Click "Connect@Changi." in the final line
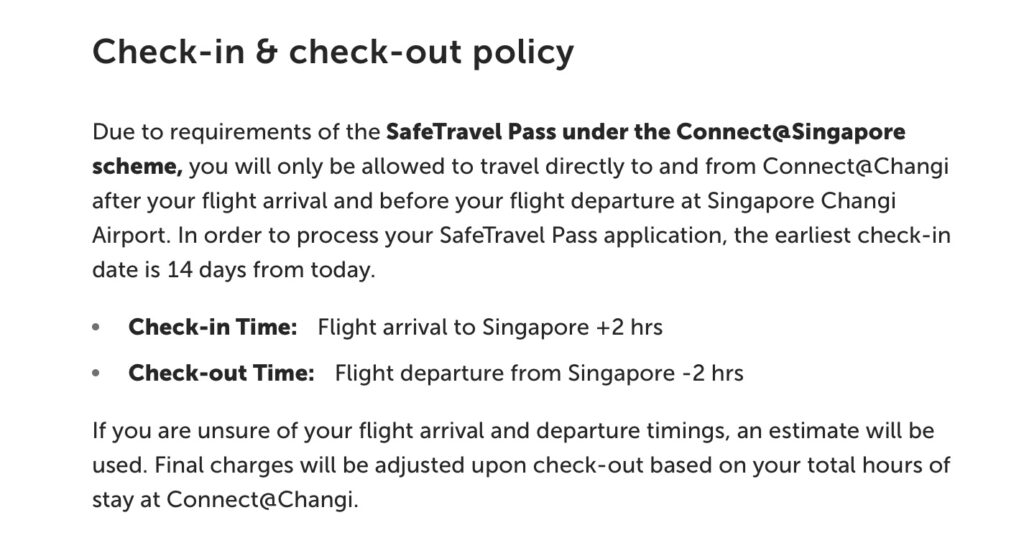 click(x=263, y=500)
